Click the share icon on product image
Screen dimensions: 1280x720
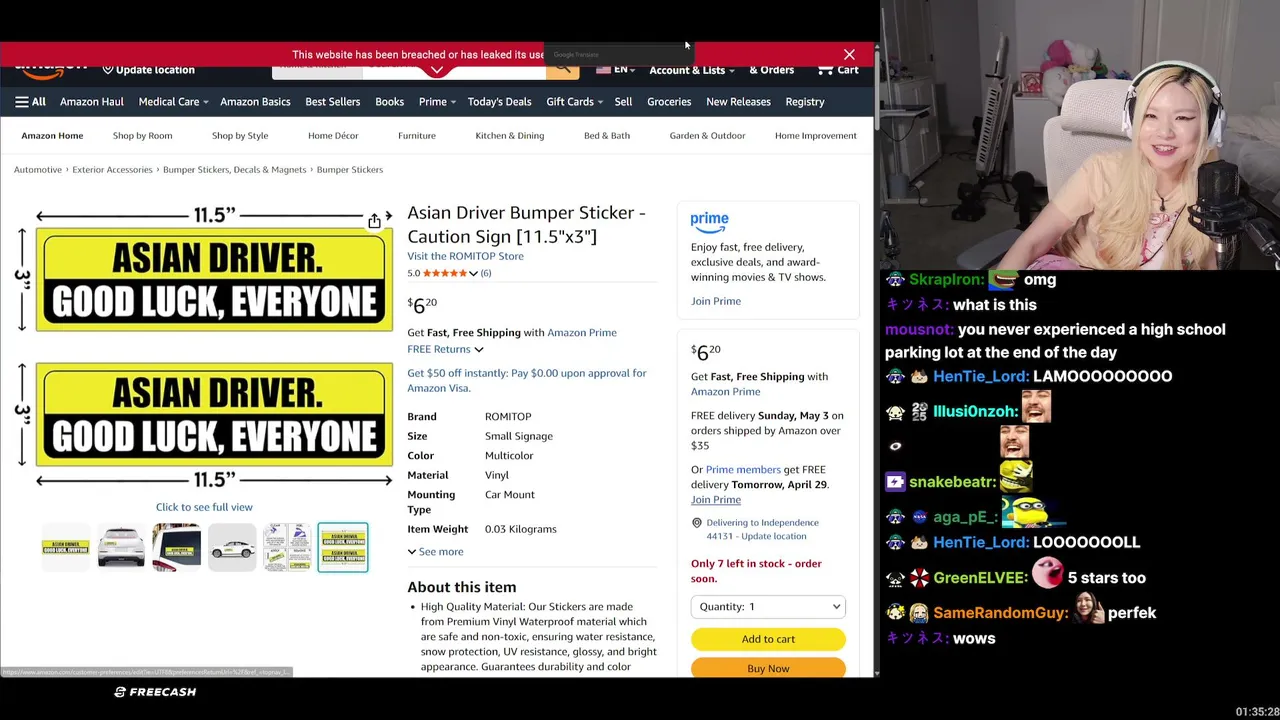(374, 221)
